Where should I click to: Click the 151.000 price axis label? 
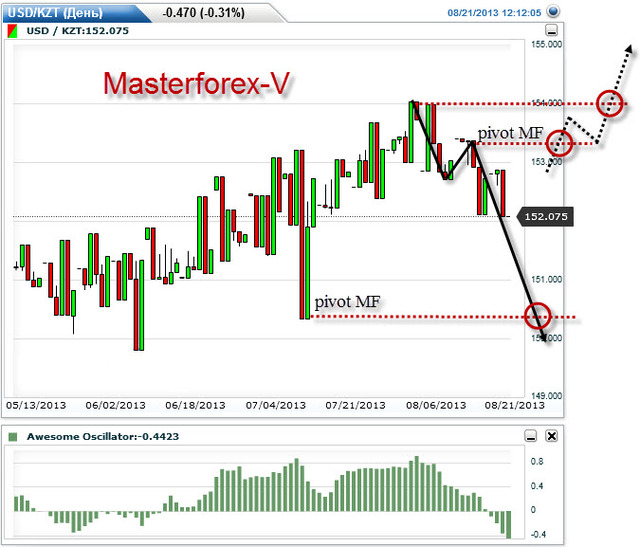pos(546,279)
